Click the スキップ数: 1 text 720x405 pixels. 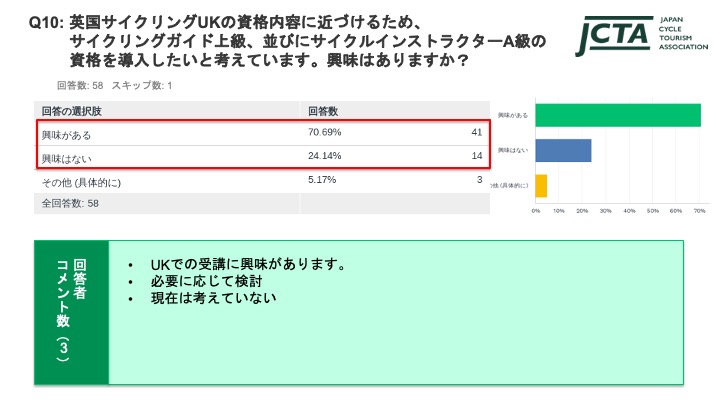[x=142, y=85]
